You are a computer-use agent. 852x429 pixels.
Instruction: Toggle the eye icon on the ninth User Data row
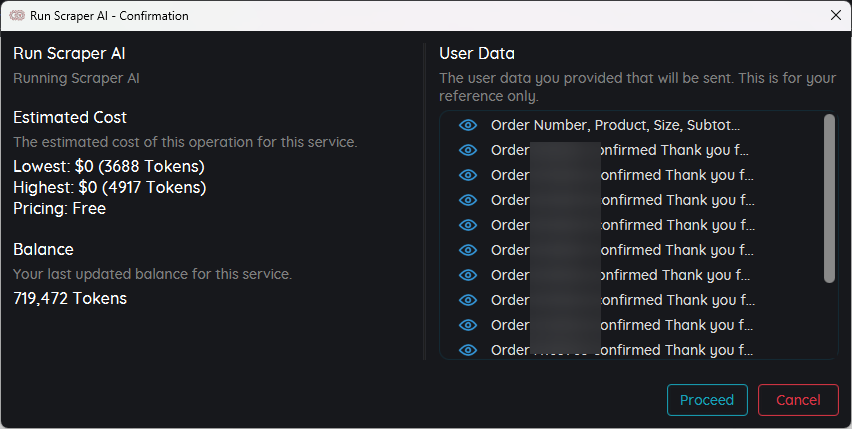(x=467, y=325)
